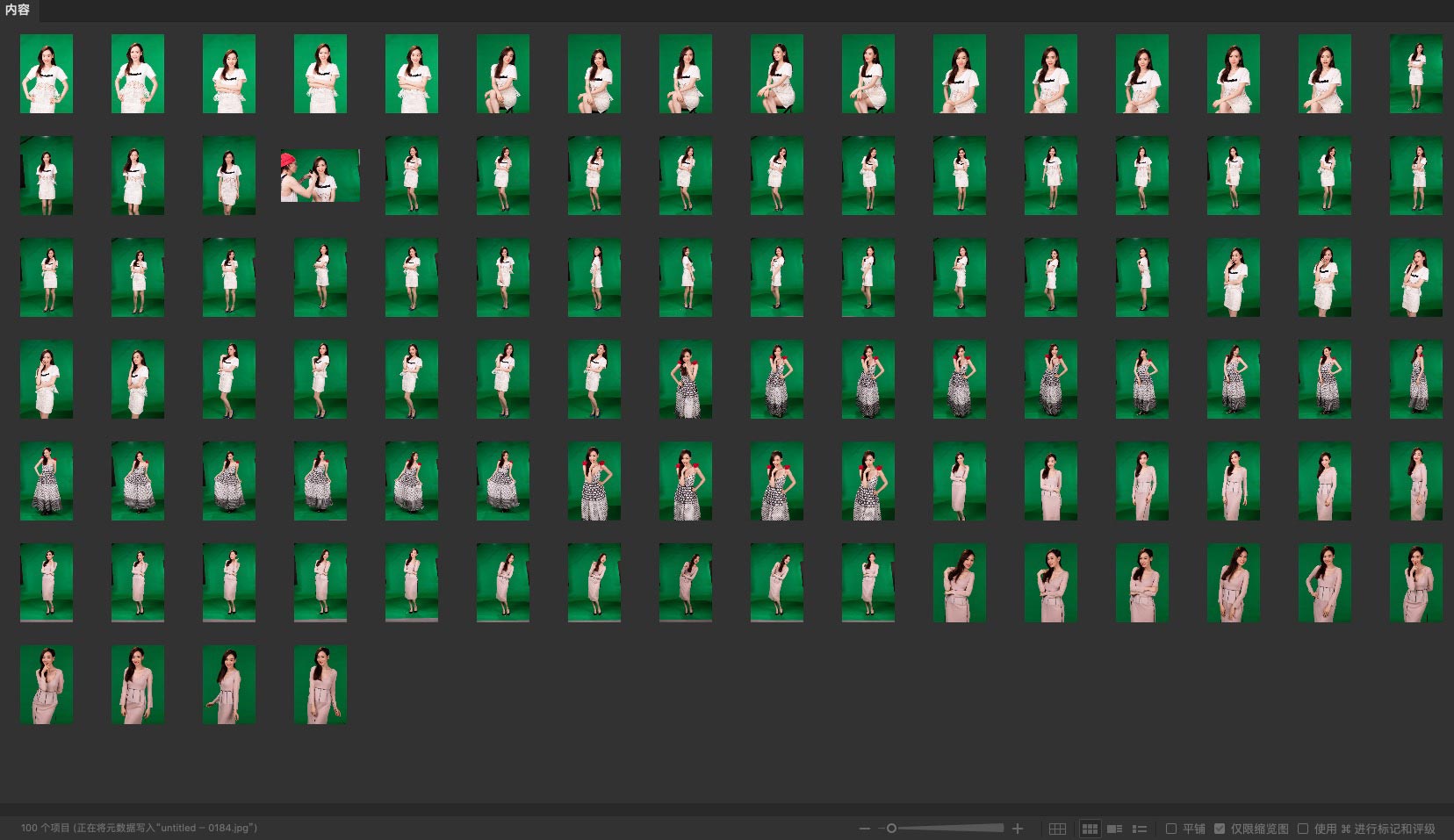Click the "100 个项目" status bar text
Viewport: 1454px width, 840px height.
[x=45, y=828]
